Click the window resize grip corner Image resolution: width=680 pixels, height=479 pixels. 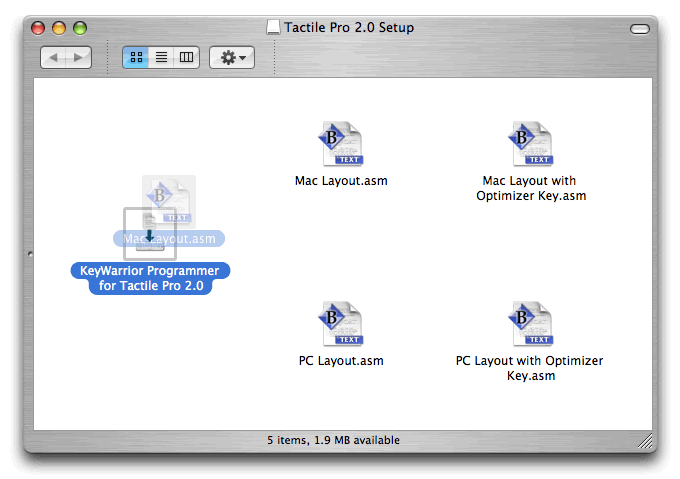pos(645,441)
